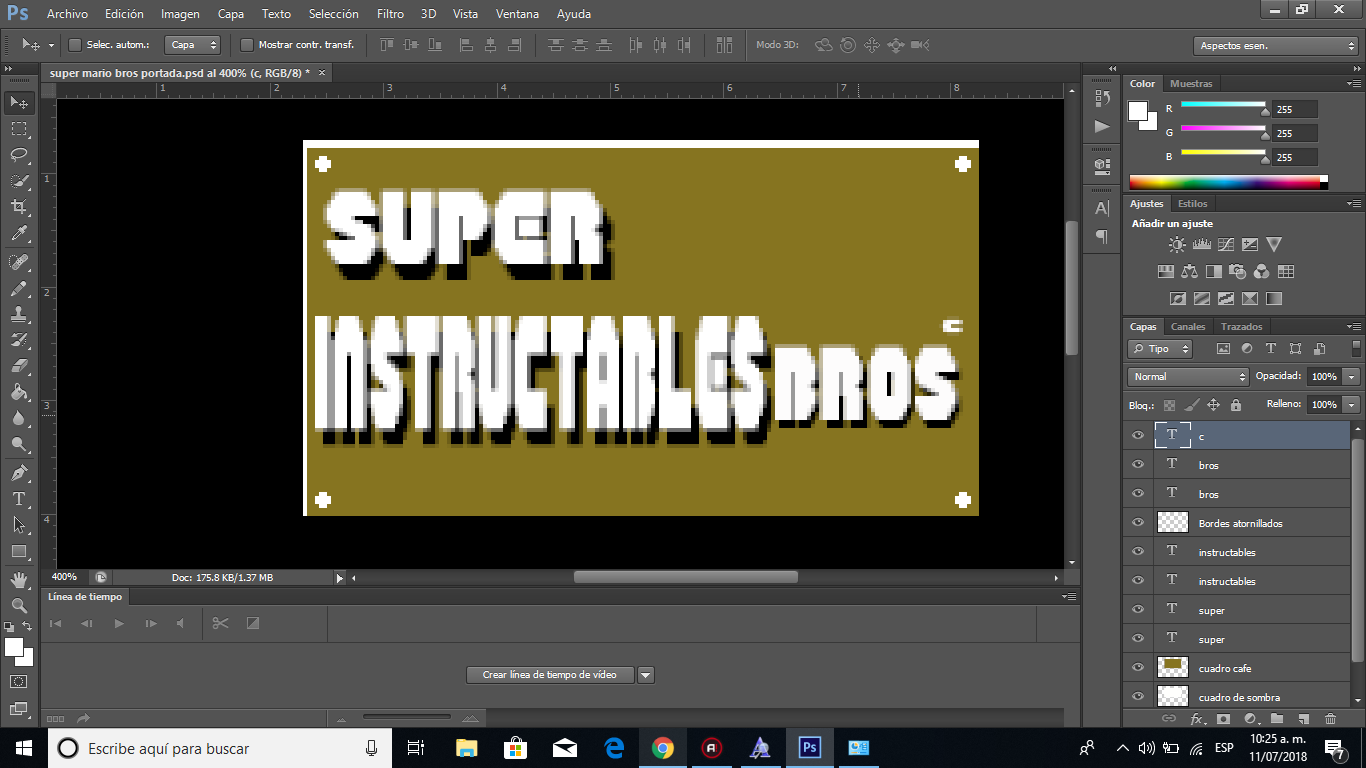
Task: Switch to the Muestras tab
Action: (1191, 84)
